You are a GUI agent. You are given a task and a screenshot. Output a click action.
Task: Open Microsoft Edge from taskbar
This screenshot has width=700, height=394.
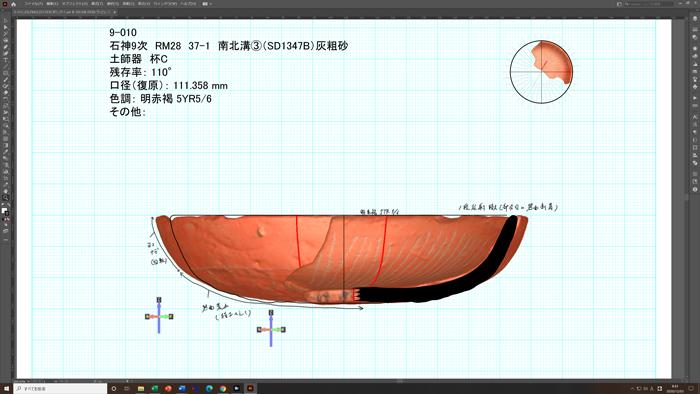pos(209,389)
